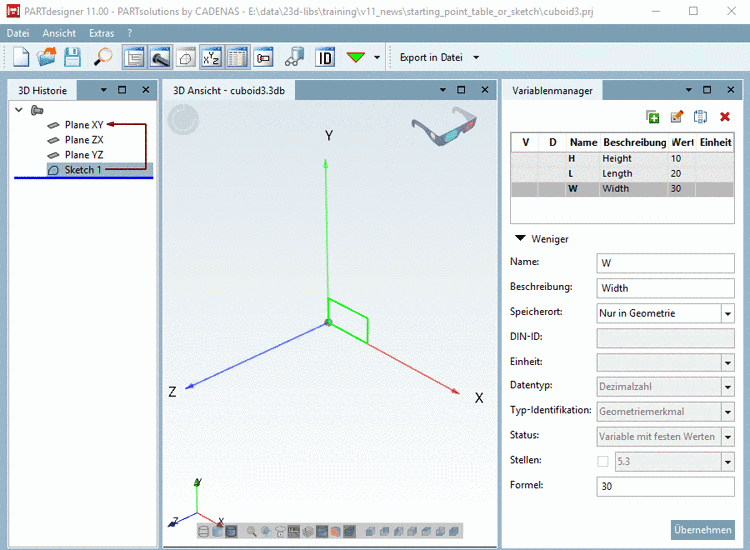Collapse the root node in 3D Historie
Viewport: 750px width, 550px height.
pyautogui.click(x=19, y=110)
